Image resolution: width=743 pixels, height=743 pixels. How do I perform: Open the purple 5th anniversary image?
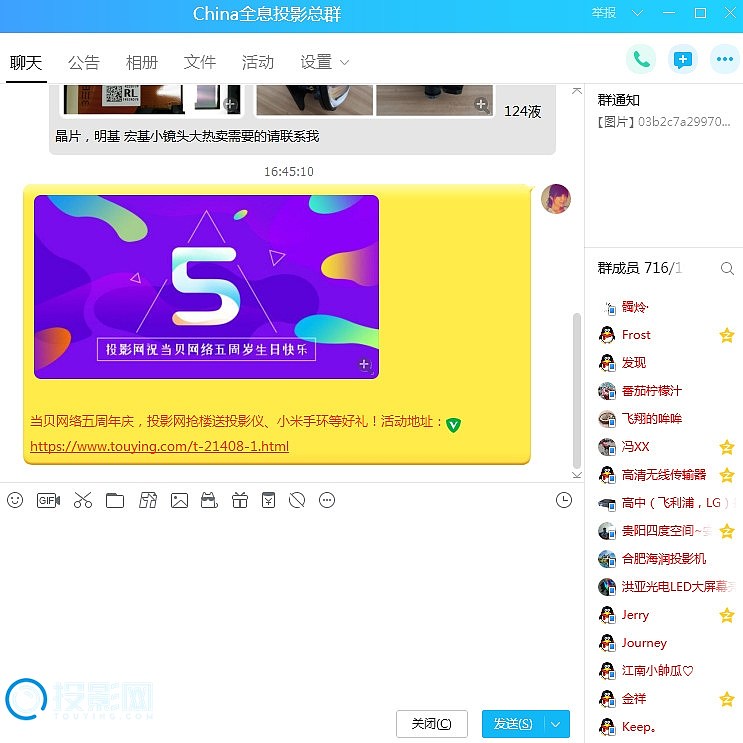pos(206,287)
